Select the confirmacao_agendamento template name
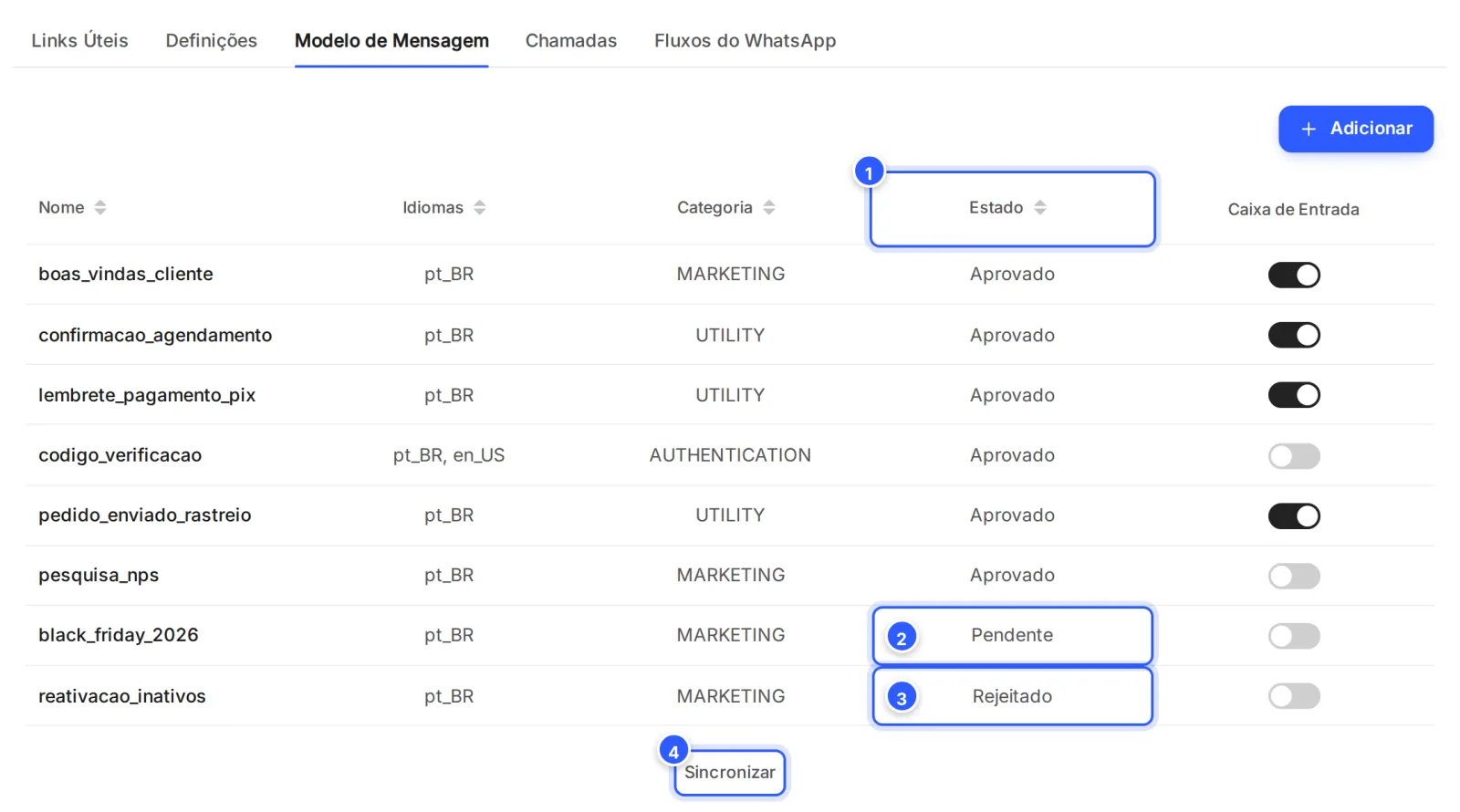The width and height of the screenshot is (1460, 812). click(155, 335)
